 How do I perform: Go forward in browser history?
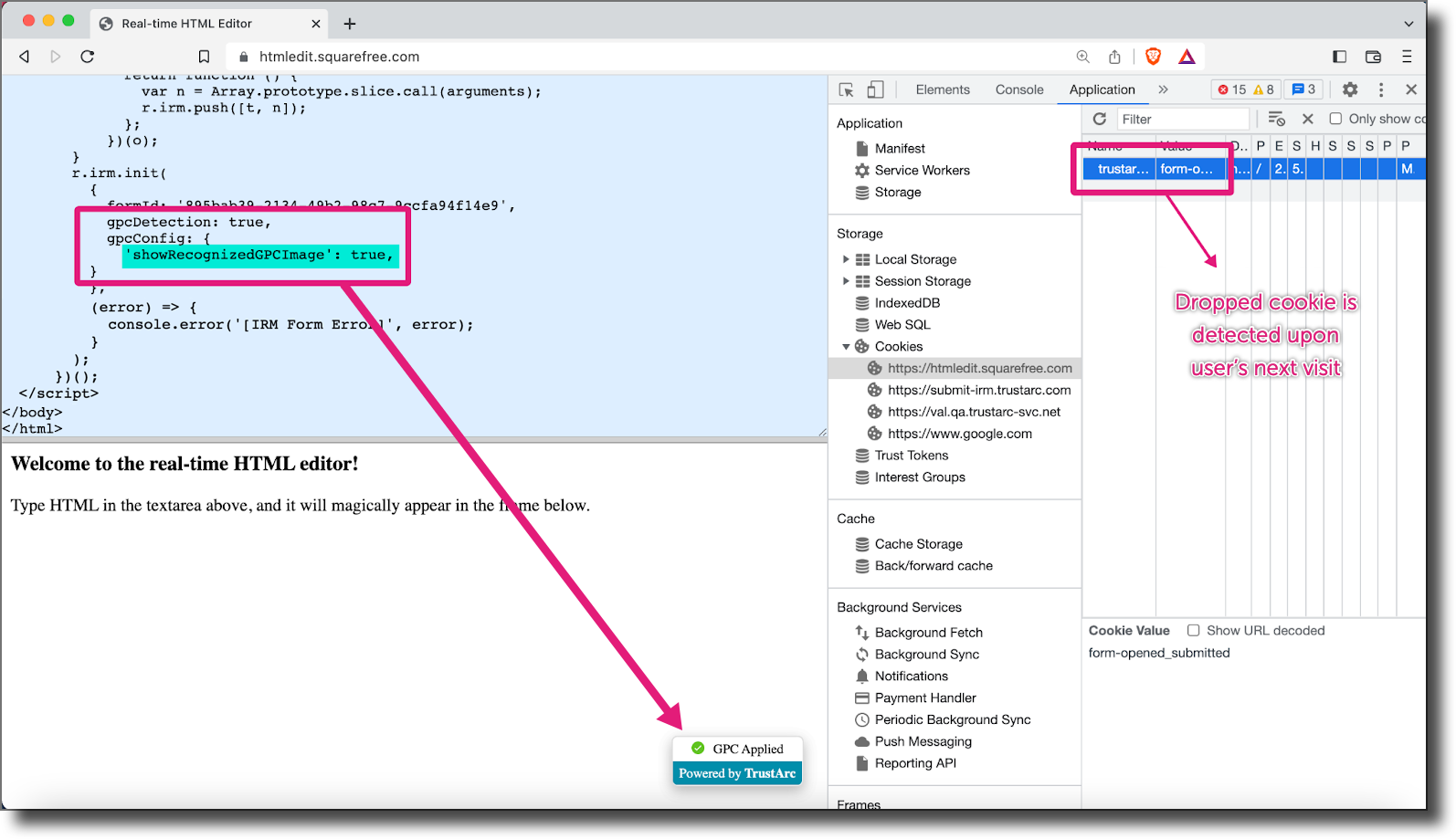[x=56, y=57]
